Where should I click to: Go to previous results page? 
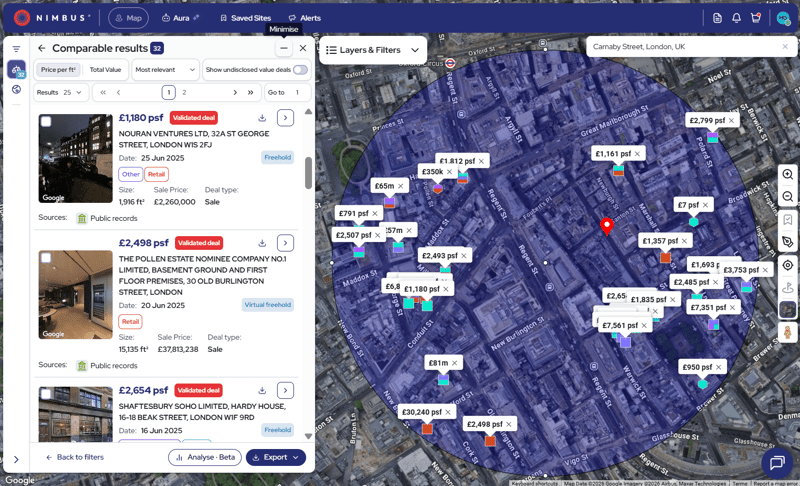(118, 92)
